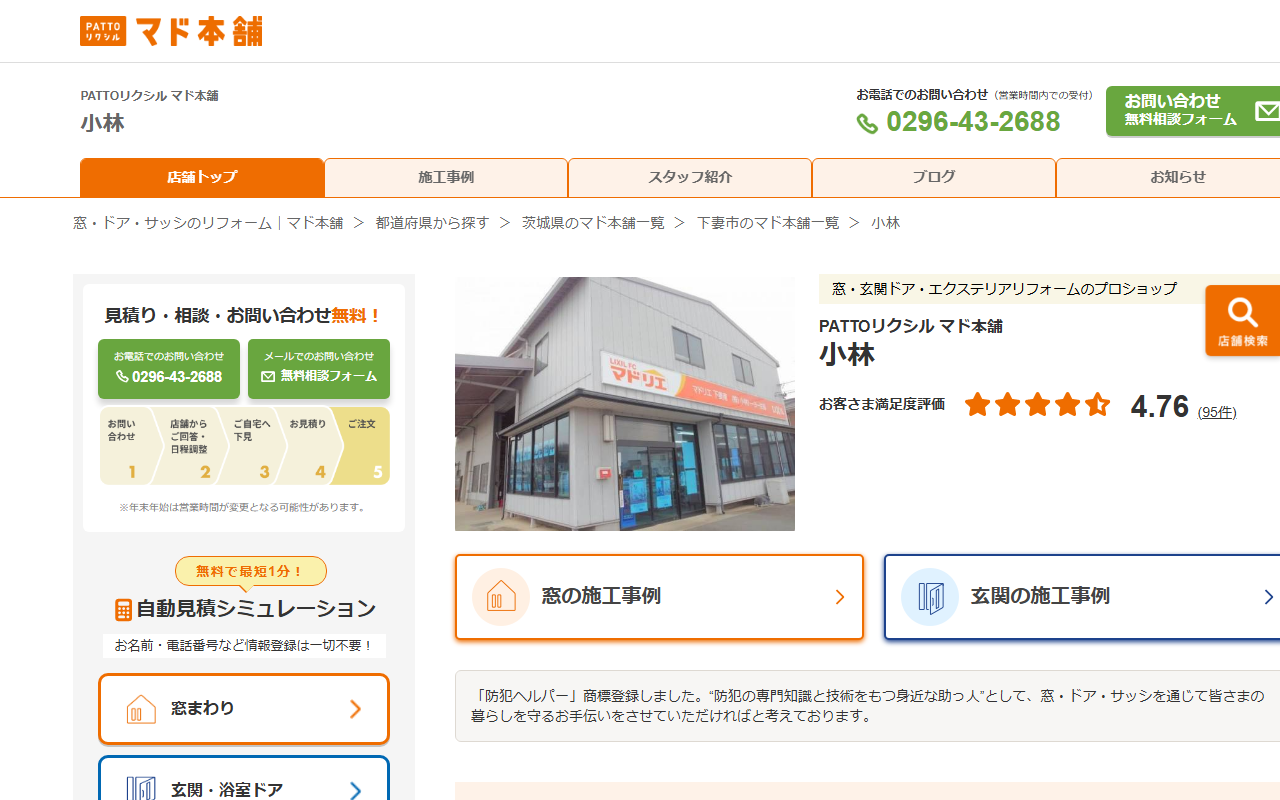Click step 2 店舗からご回答・日程調整
This screenshot has width=1280, height=800.
point(190,446)
